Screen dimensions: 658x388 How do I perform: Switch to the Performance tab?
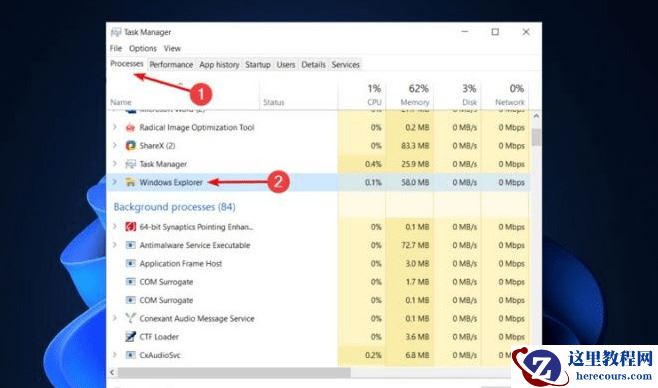coord(171,65)
